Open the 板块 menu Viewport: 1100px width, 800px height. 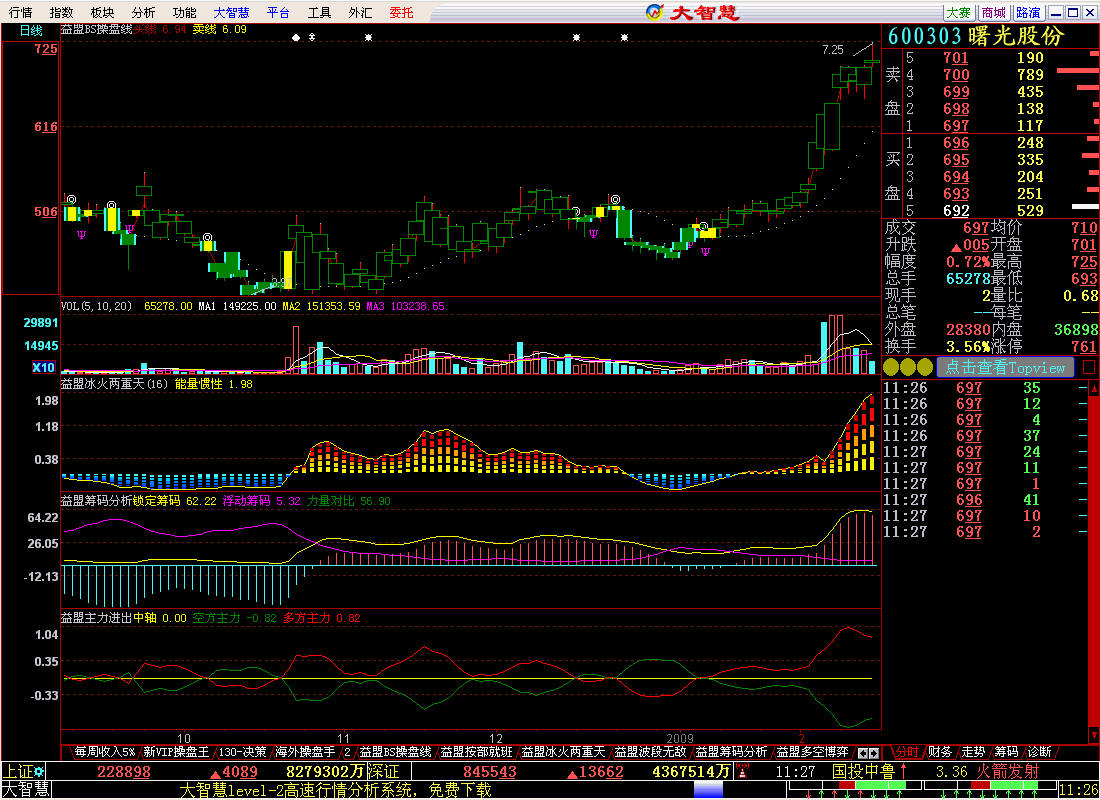[x=102, y=13]
